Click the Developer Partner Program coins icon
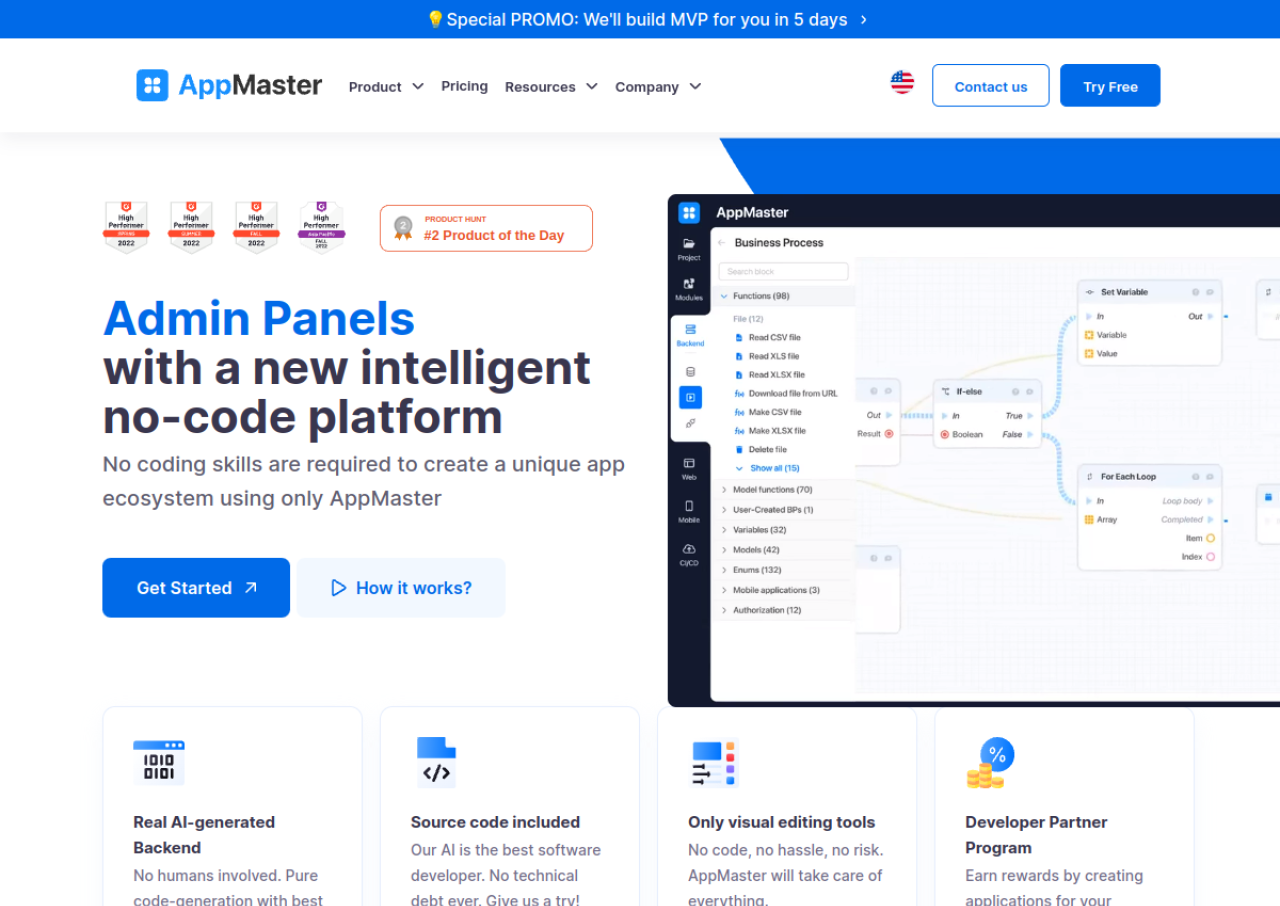1280x906 pixels. [x=990, y=763]
